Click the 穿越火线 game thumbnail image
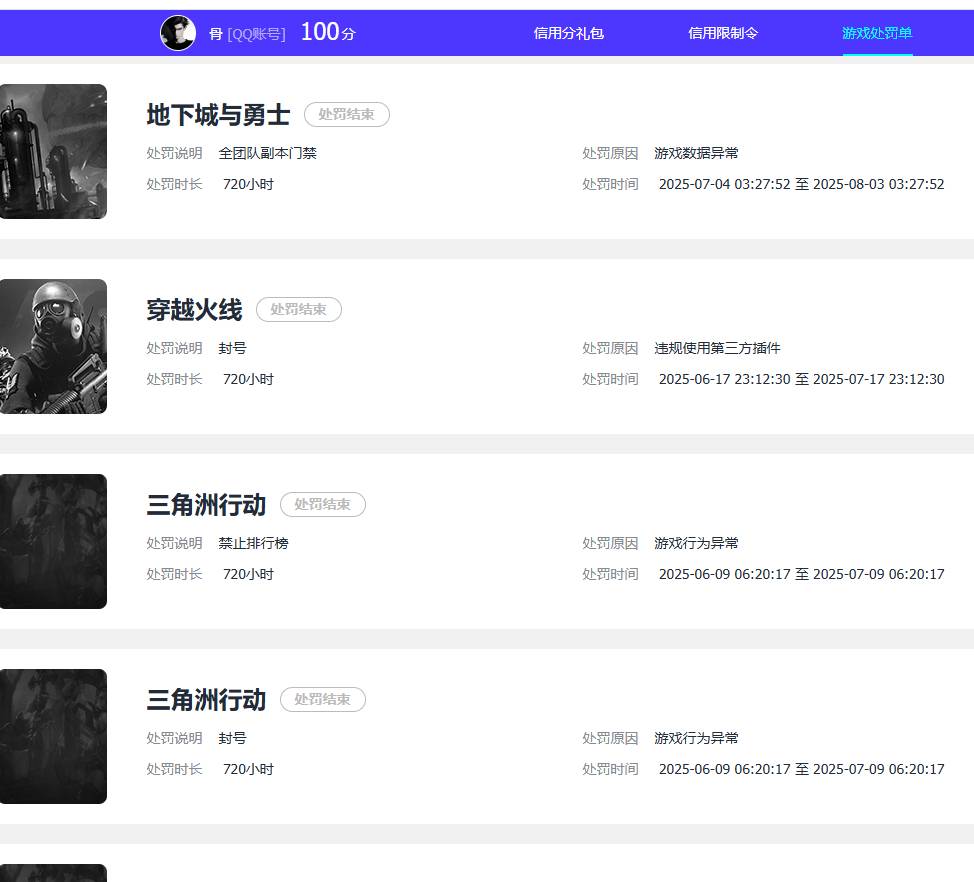Screen dimensions: 974x882 point(54,346)
